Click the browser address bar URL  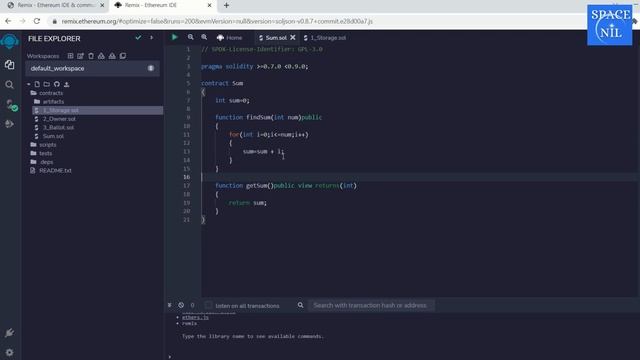[x=217, y=21]
